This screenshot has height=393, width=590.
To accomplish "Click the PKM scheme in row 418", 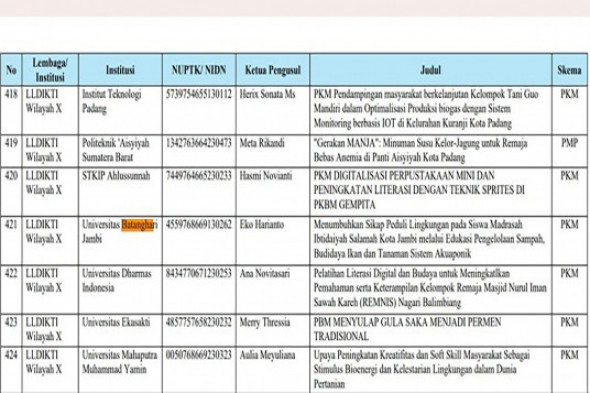I will coord(569,94).
